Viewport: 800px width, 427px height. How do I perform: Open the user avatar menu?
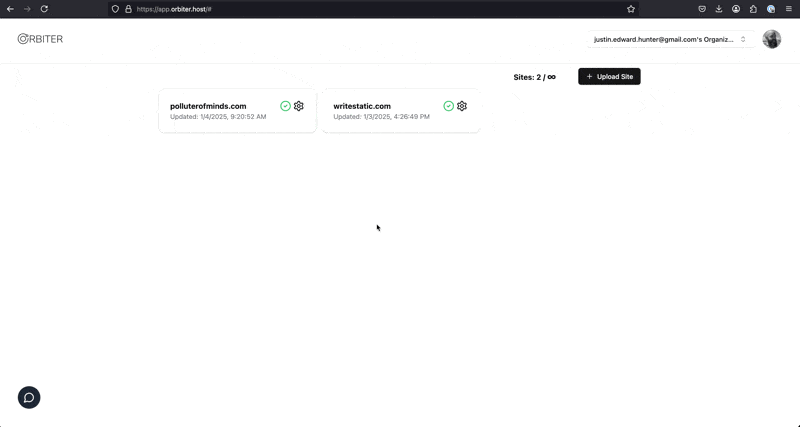pos(772,39)
